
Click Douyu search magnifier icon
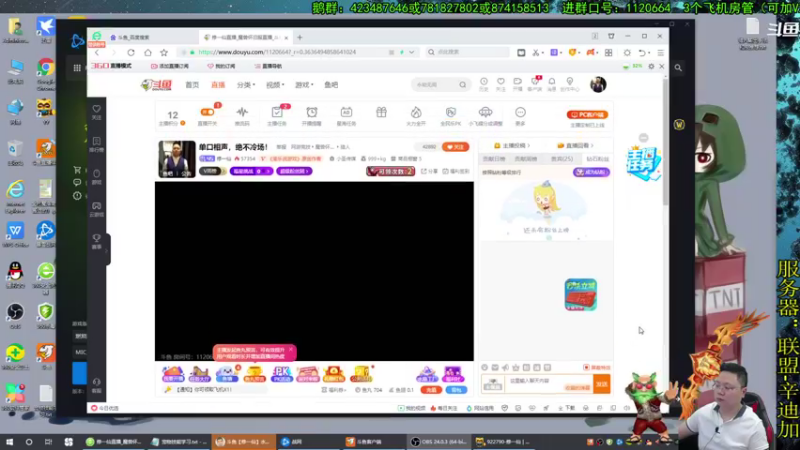tap(462, 85)
